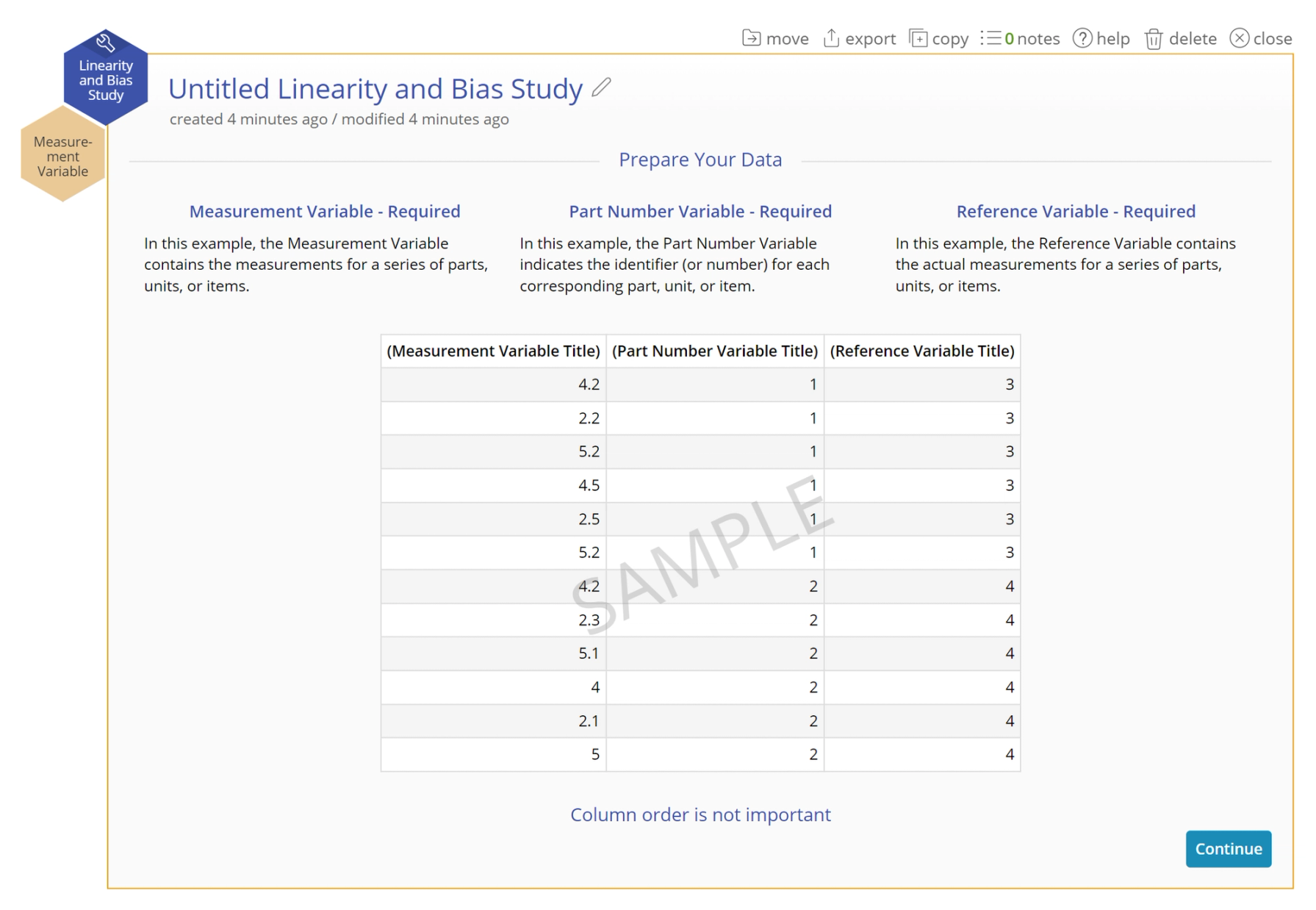Click the Prepare Your Data heading
The image size is (1316, 910).
click(700, 160)
